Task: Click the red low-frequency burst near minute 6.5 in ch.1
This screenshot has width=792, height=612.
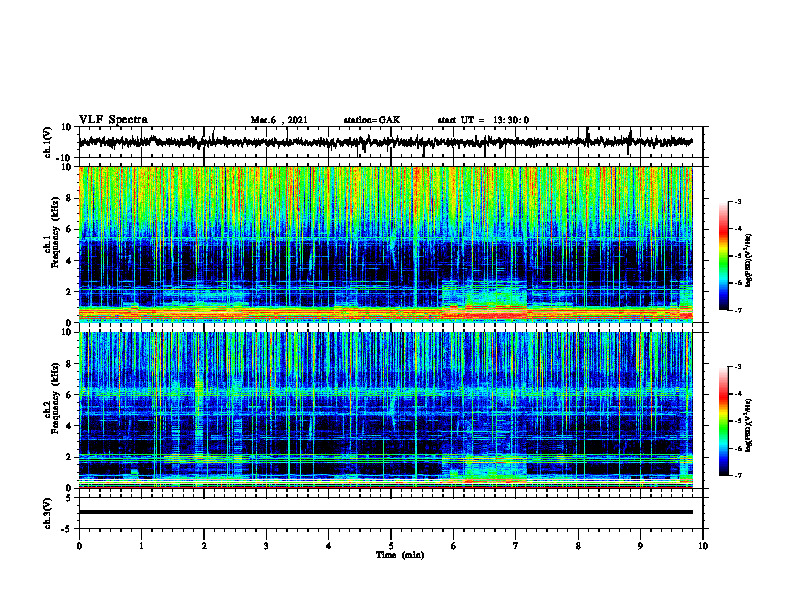Action: pos(495,315)
